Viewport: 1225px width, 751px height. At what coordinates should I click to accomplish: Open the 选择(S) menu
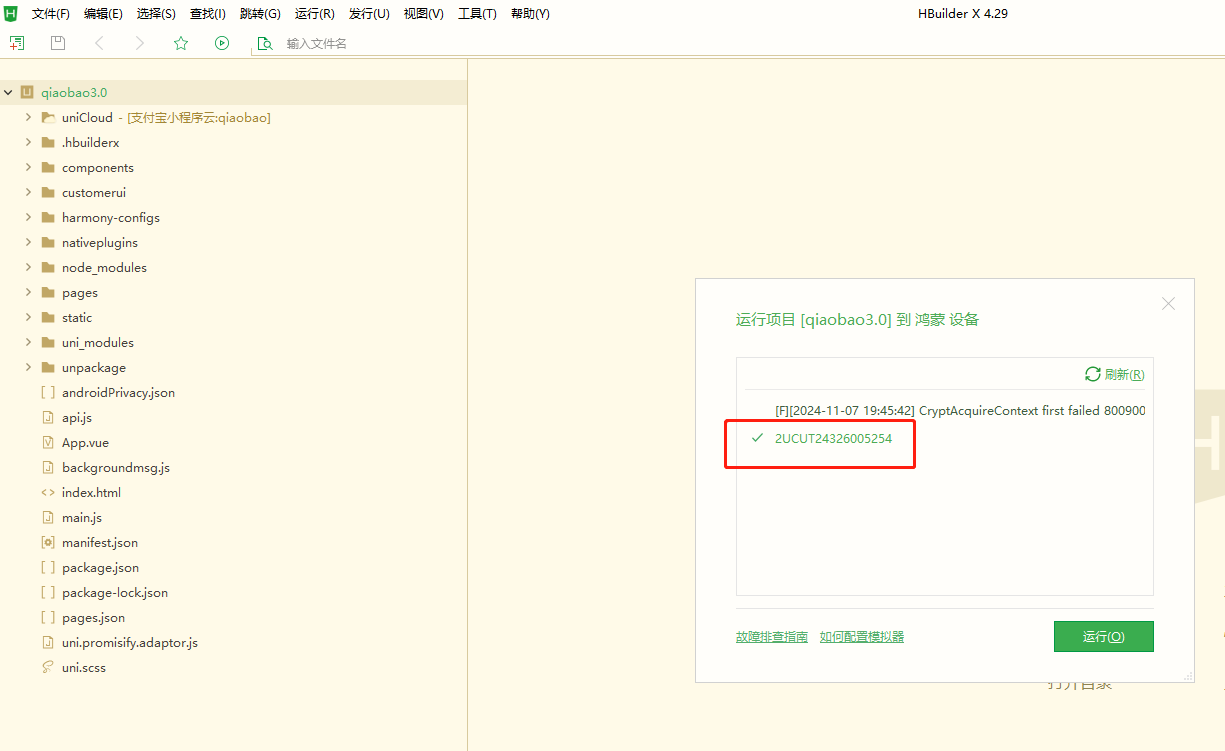tap(156, 14)
